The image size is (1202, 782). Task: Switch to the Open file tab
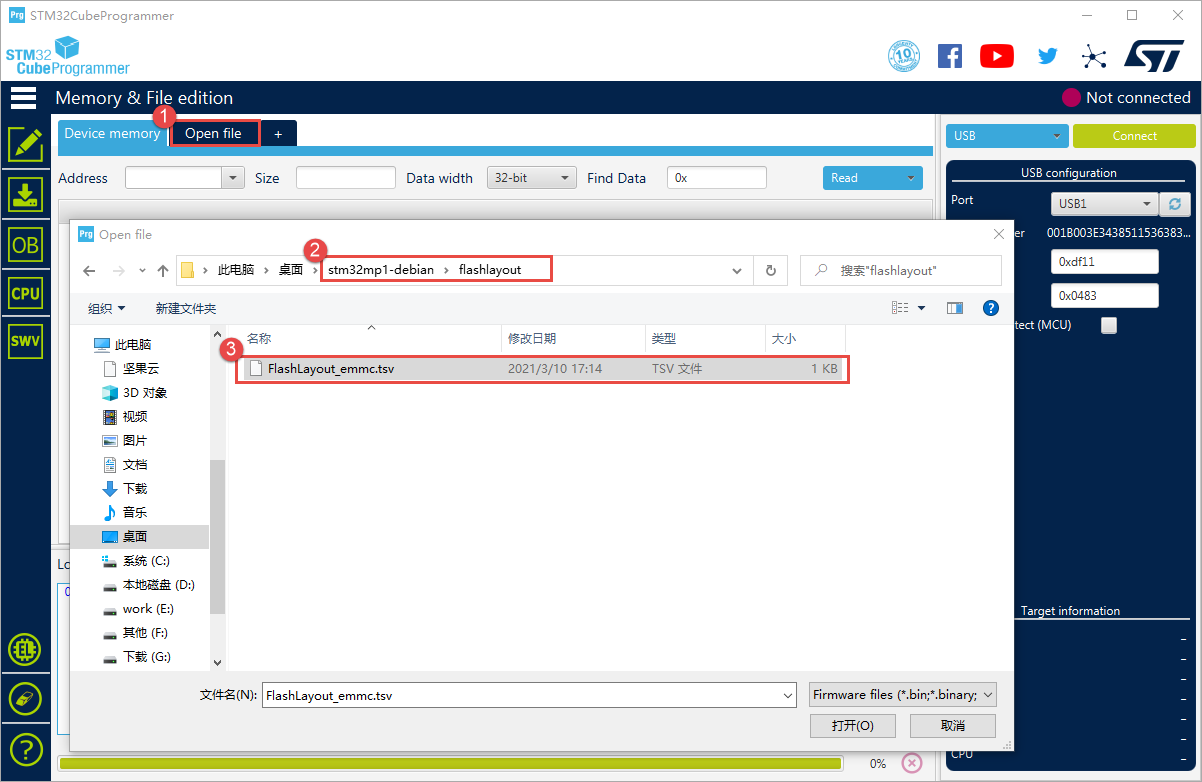(x=213, y=133)
